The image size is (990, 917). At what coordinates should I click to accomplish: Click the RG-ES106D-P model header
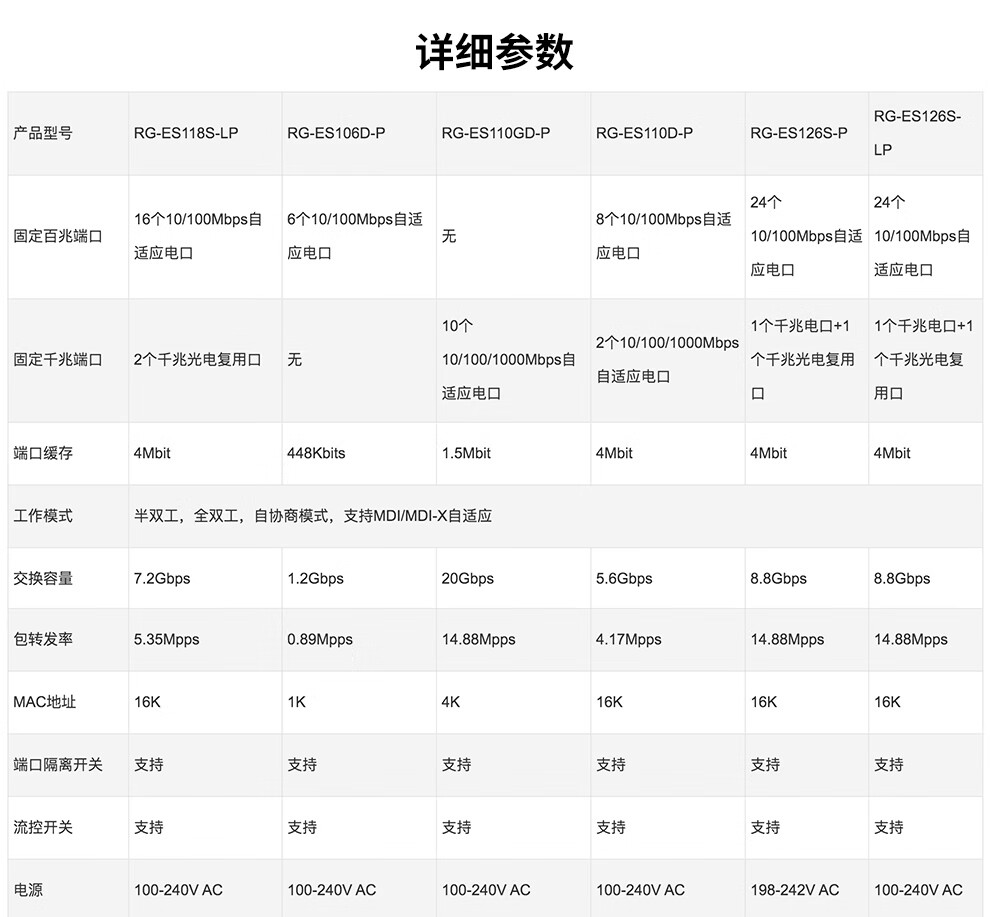(336, 133)
